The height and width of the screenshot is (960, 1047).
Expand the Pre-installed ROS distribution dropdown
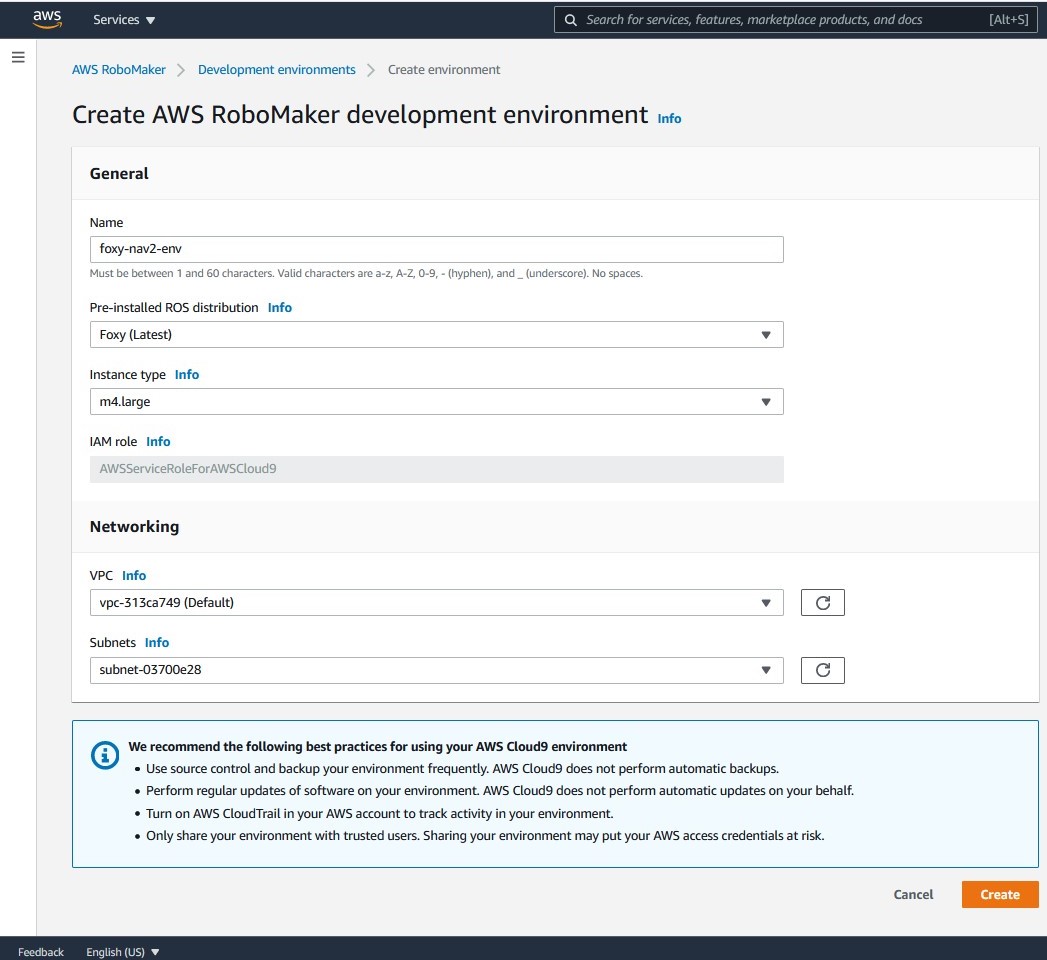pos(437,334)
